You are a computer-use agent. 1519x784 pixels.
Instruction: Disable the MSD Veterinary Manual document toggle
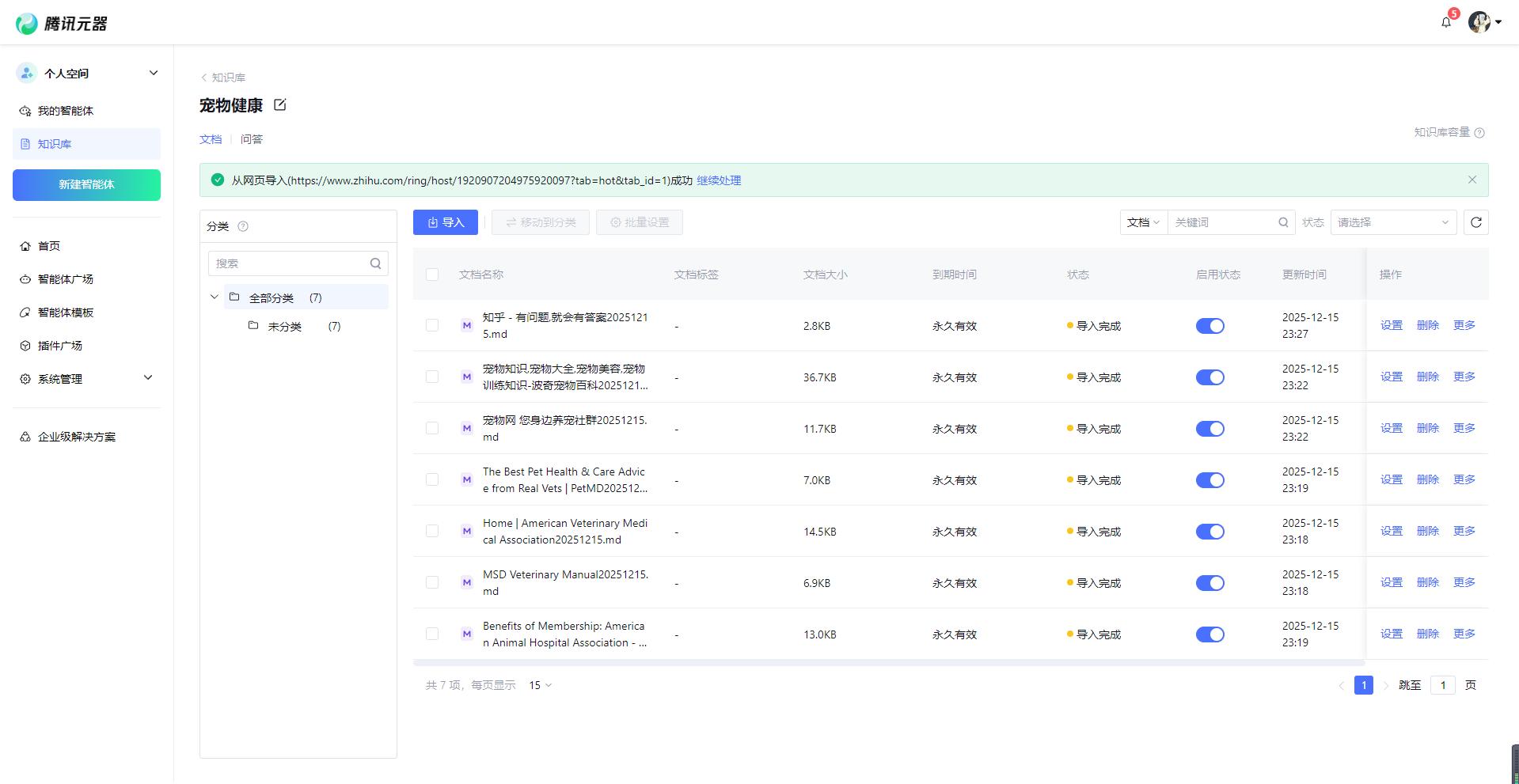tap(1210, 583)
